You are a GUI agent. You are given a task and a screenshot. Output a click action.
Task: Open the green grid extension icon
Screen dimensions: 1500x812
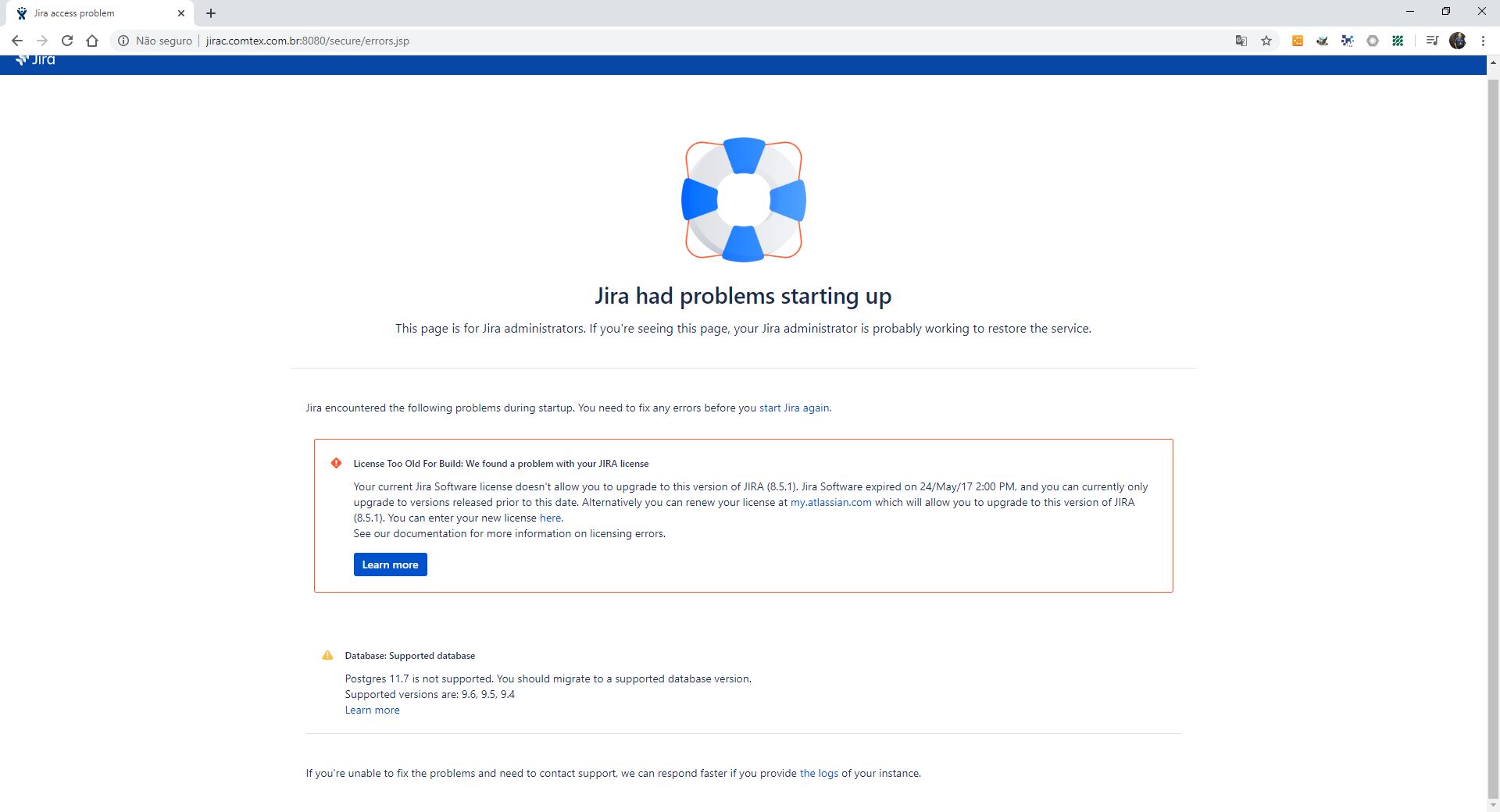click(1398, 41)
